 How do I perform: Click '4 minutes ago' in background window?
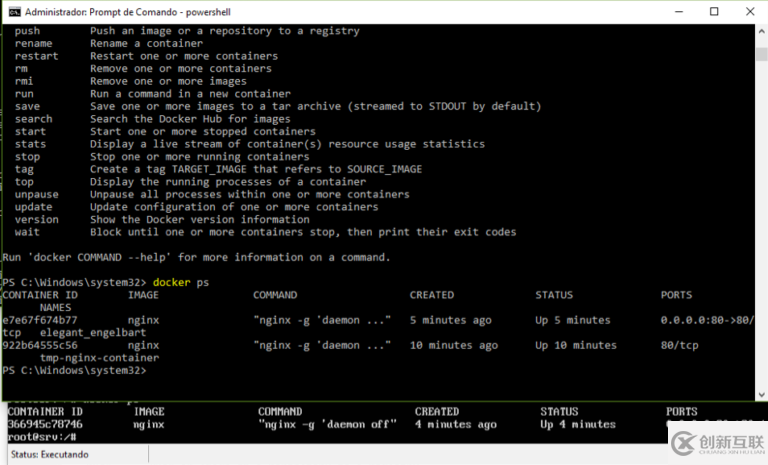point(456,424)
